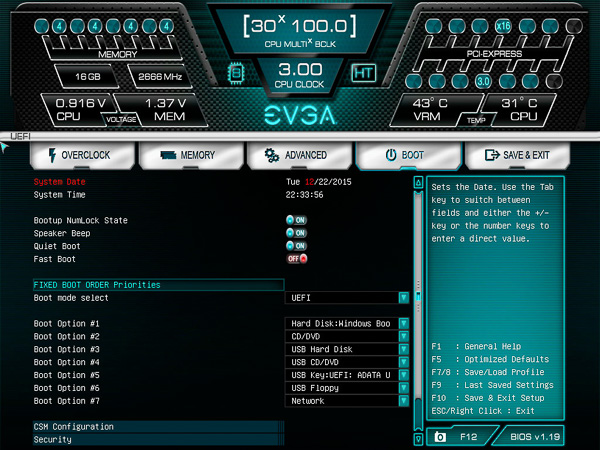Viewport: 600px width, 450px height.
Task: Turn off the Quiet Boot switch
Action: coord(297,246)
